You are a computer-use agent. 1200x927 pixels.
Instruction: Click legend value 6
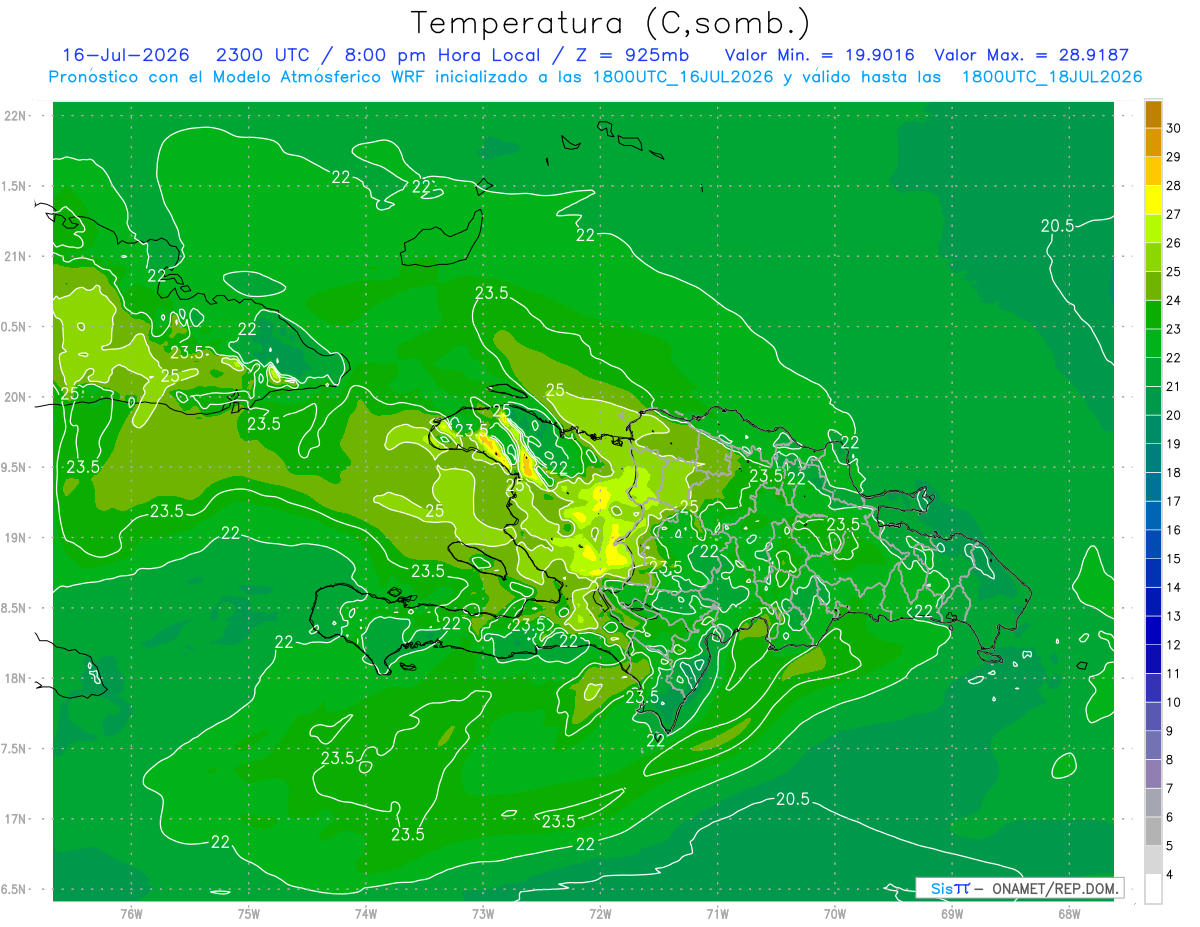[1169, 817]
